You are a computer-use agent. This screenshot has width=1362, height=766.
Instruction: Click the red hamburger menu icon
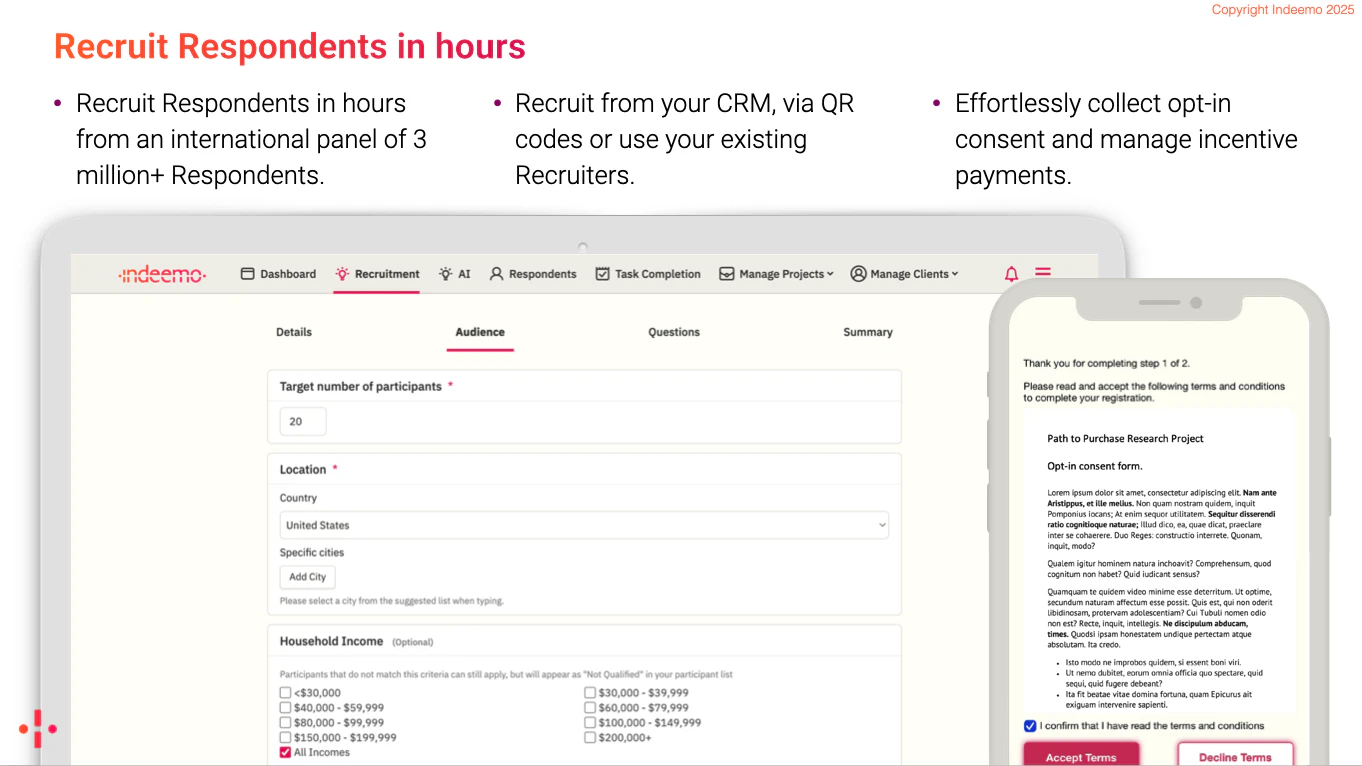click(x=1042, y=272)
